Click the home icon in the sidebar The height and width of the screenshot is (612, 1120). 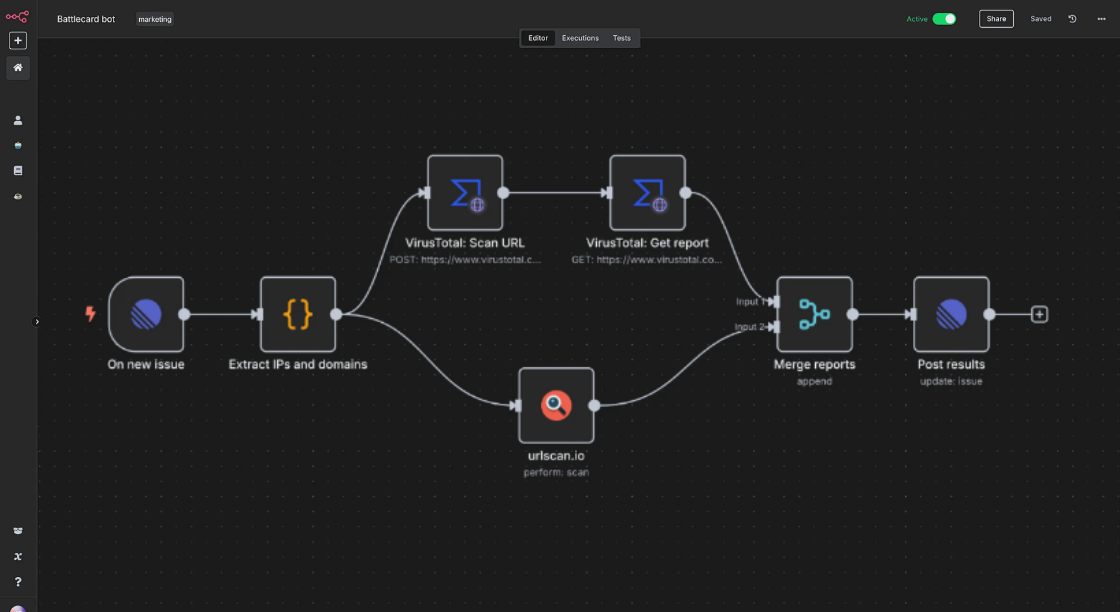(18, 68)
